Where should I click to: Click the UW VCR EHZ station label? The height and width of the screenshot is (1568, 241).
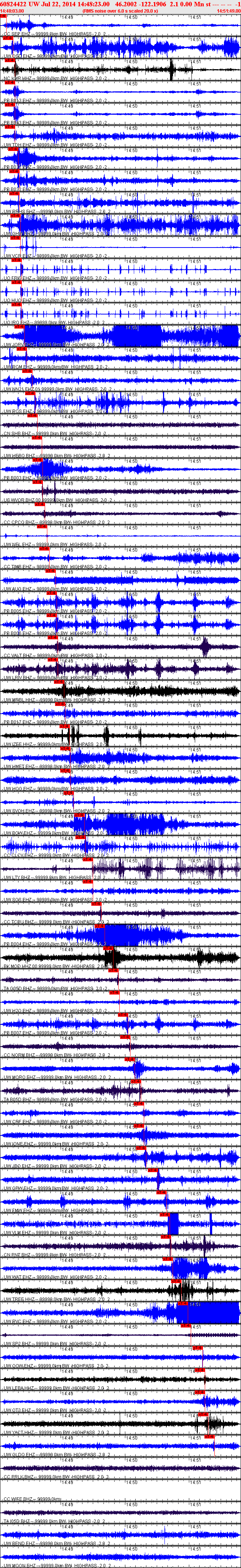[x=17, y=256]
